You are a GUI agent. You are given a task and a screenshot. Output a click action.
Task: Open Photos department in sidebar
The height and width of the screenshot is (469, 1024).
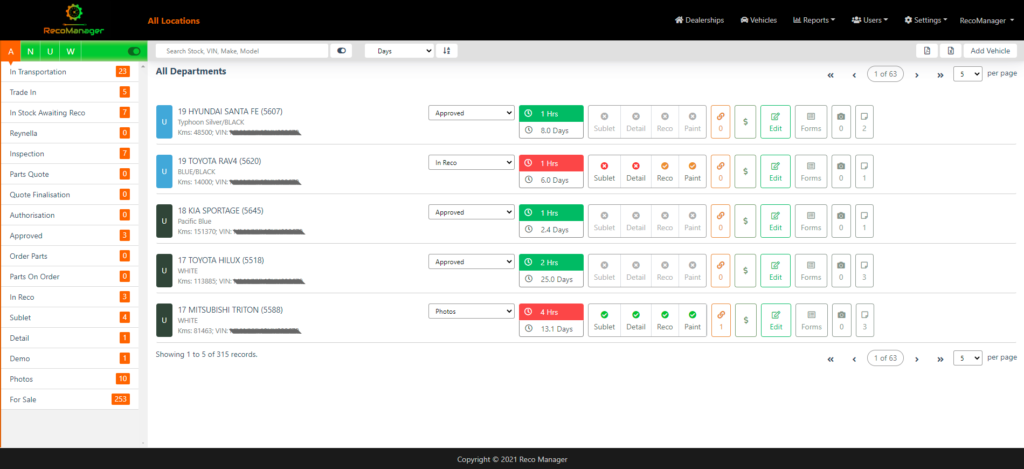click(70, 379)
